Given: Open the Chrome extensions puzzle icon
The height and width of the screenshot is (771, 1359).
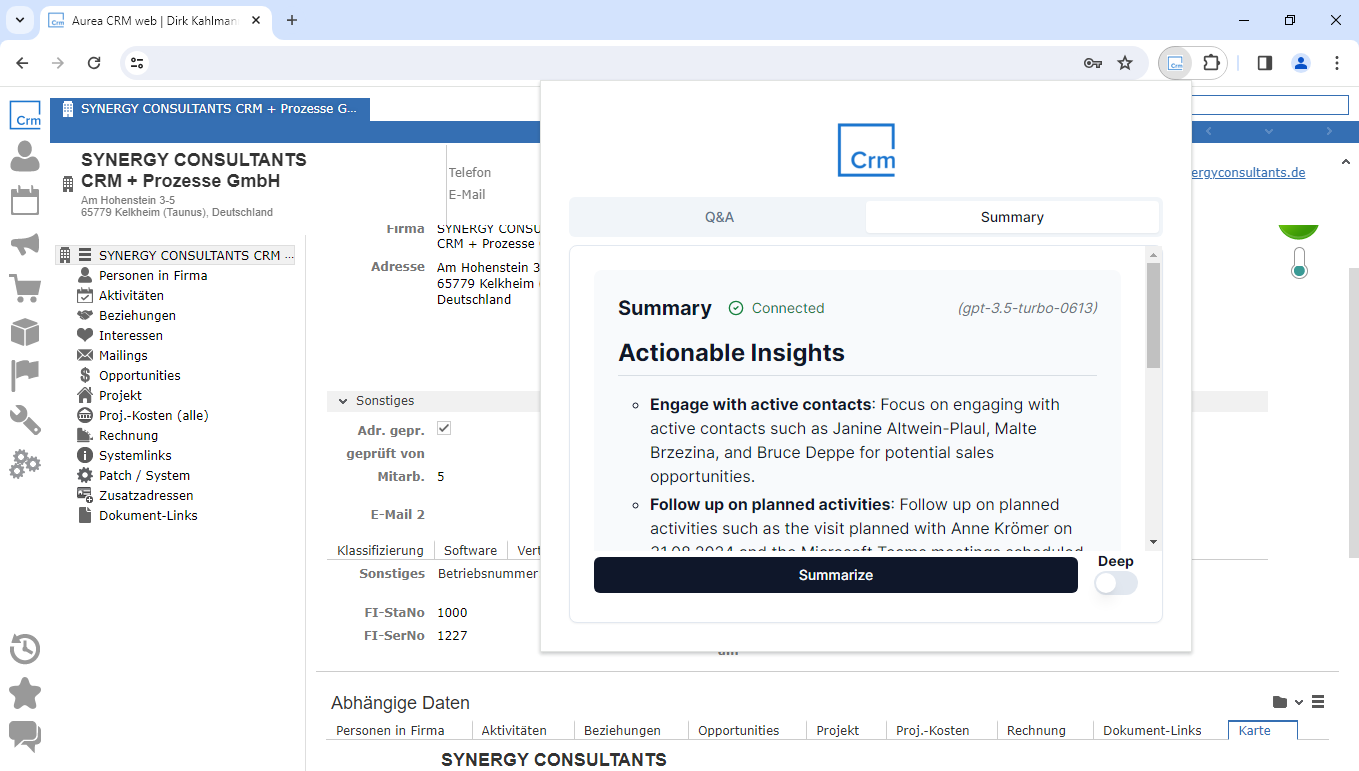Looking at the screenshot, I should point(1211,63).
